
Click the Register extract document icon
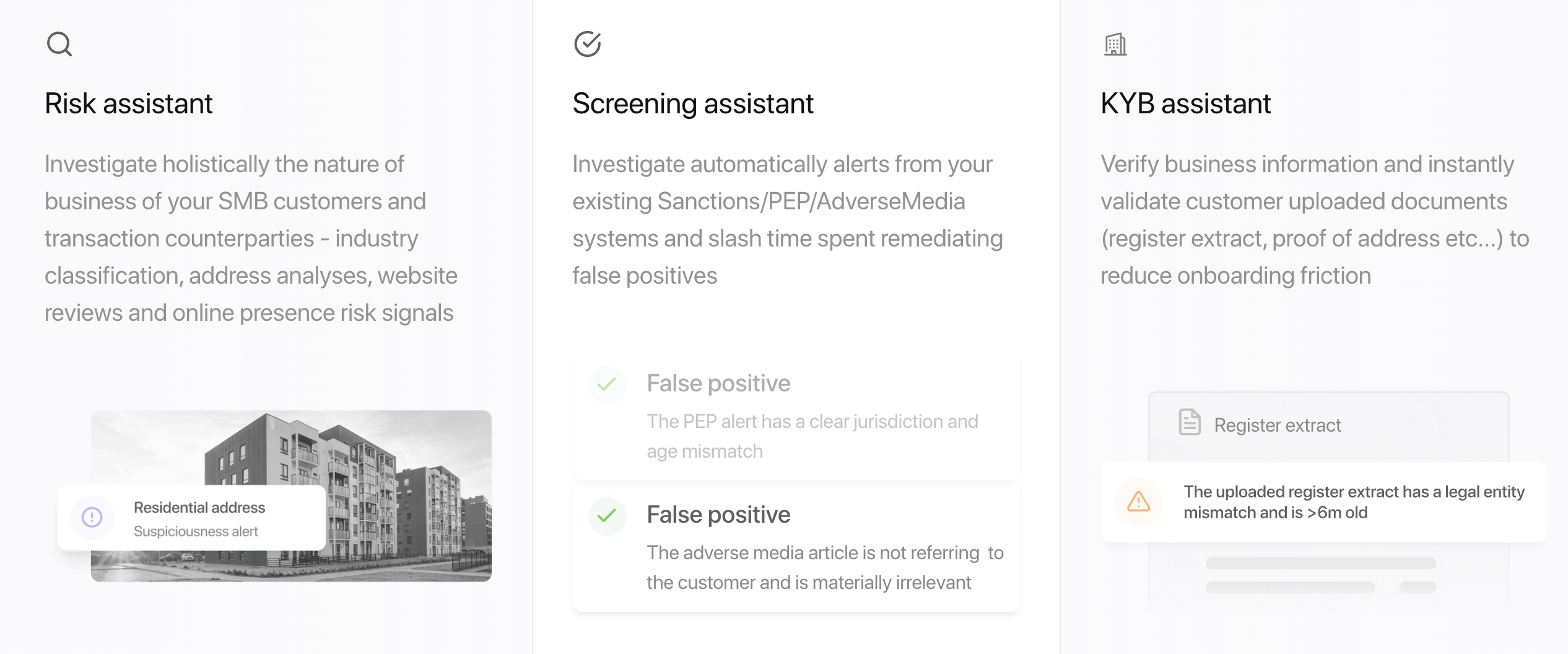1189,422
